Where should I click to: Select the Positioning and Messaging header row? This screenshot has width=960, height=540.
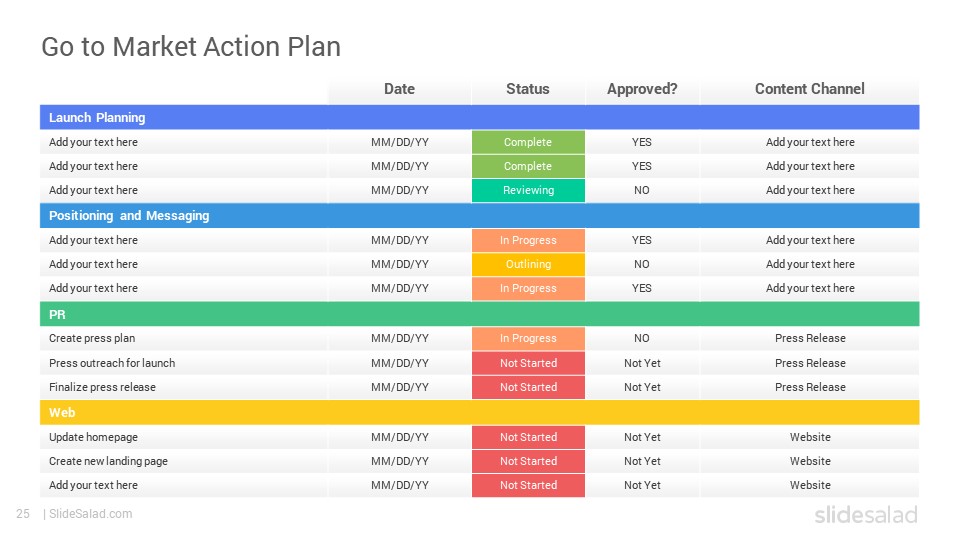coord(479,216)
